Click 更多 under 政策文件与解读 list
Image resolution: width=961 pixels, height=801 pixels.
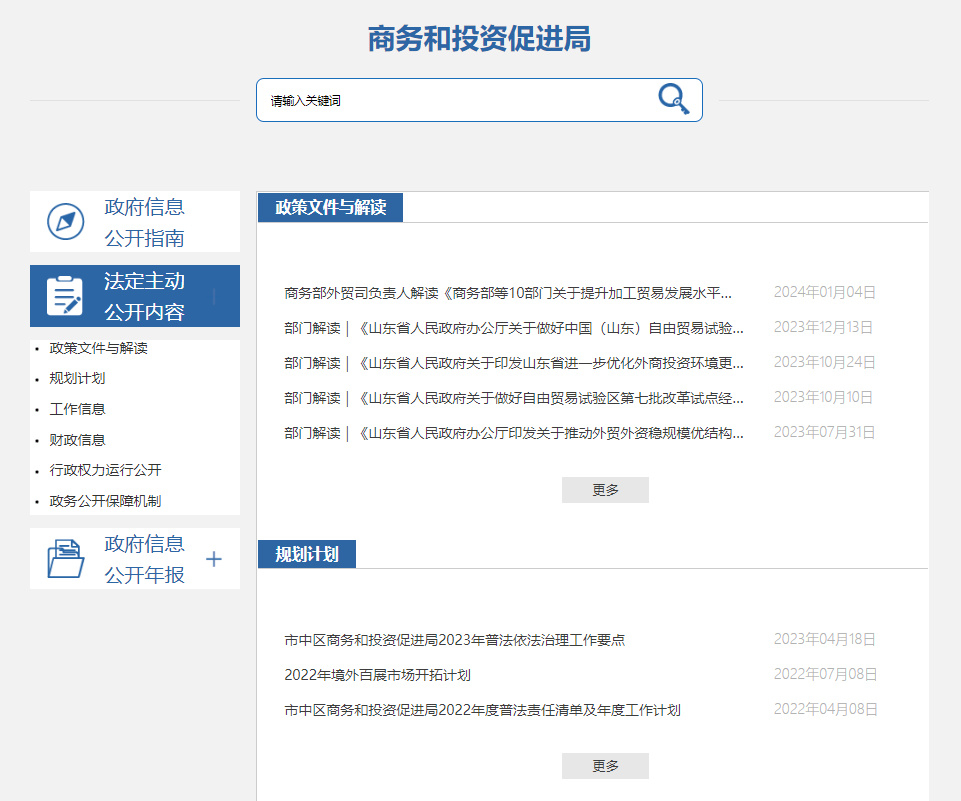coord(605,490)
